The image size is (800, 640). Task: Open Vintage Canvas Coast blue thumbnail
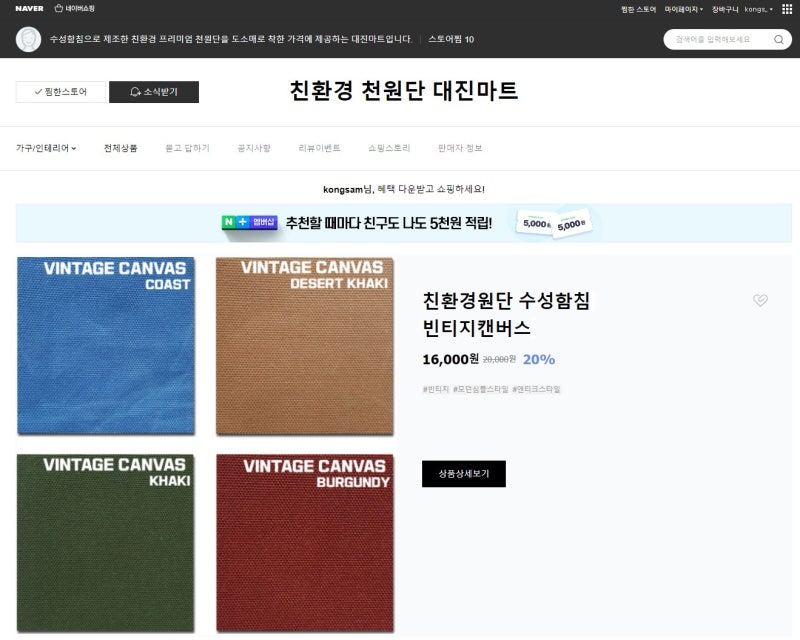(106, 346)
